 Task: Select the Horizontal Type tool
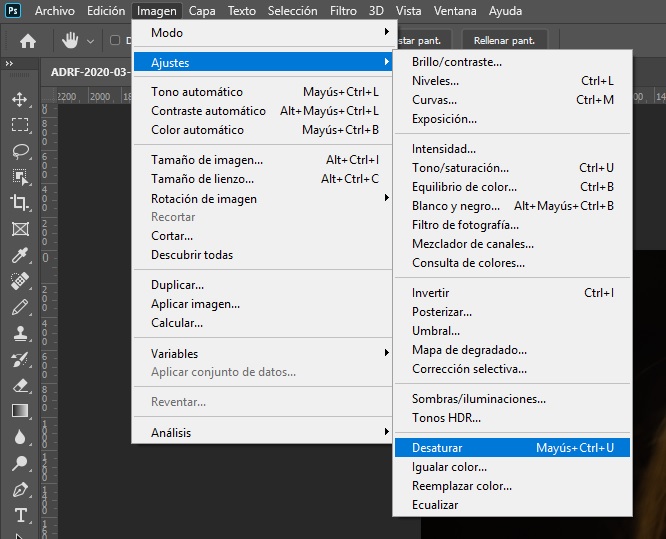pos(20,515)
